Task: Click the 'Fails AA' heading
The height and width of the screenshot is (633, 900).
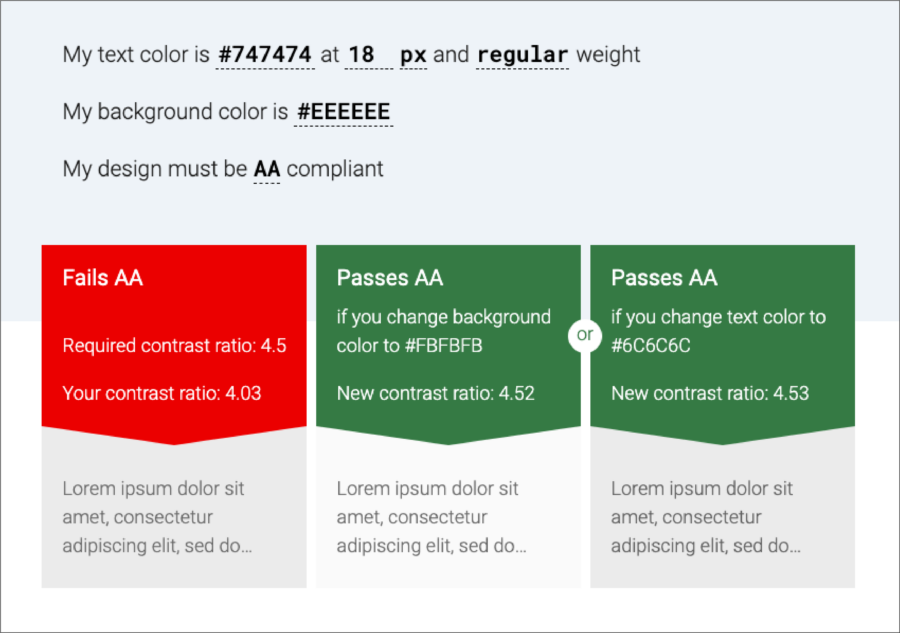Action: point(103,278)
